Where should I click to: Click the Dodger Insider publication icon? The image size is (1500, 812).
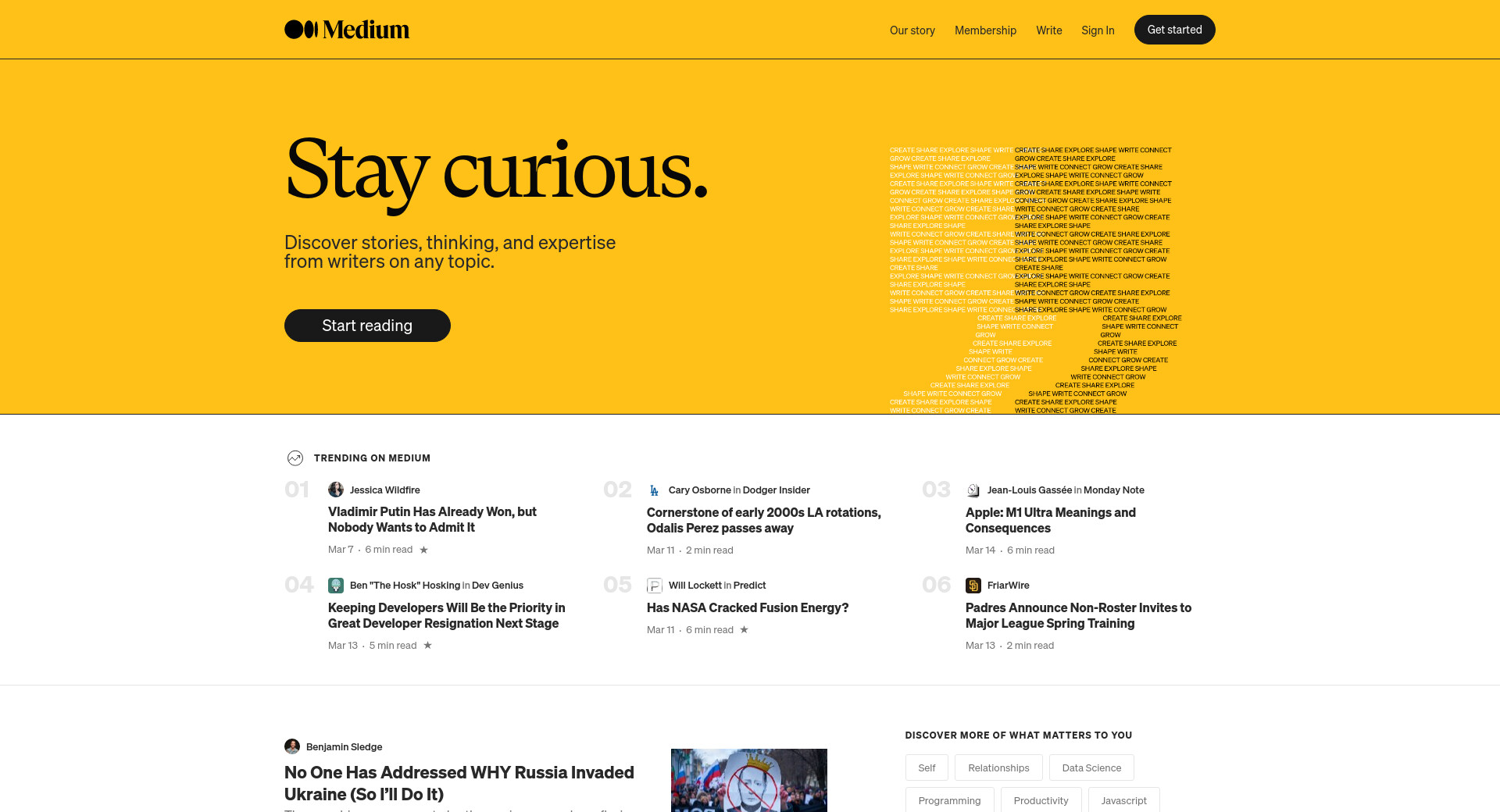tap(655, 490)
